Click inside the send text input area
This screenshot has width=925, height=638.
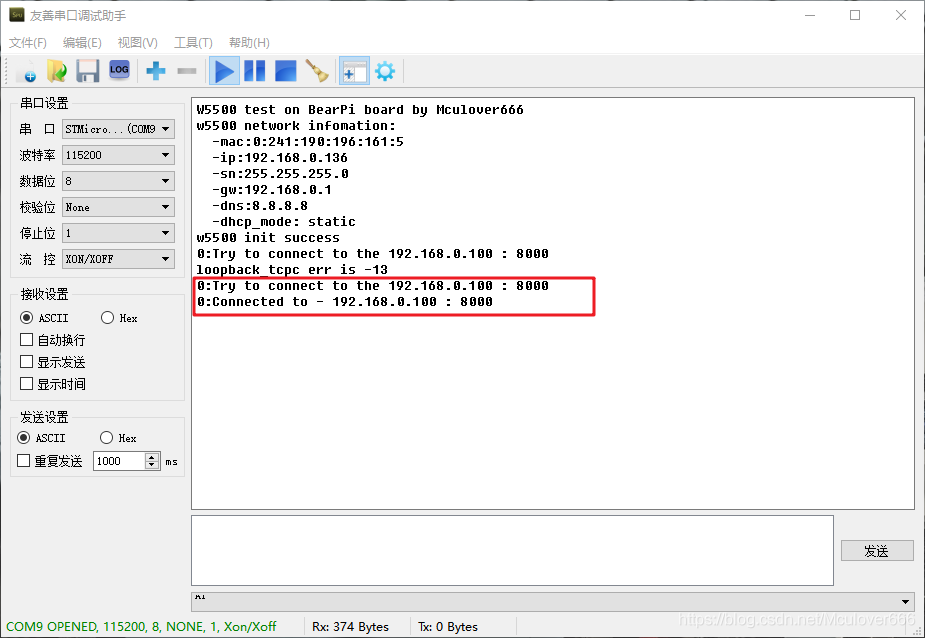512,551
